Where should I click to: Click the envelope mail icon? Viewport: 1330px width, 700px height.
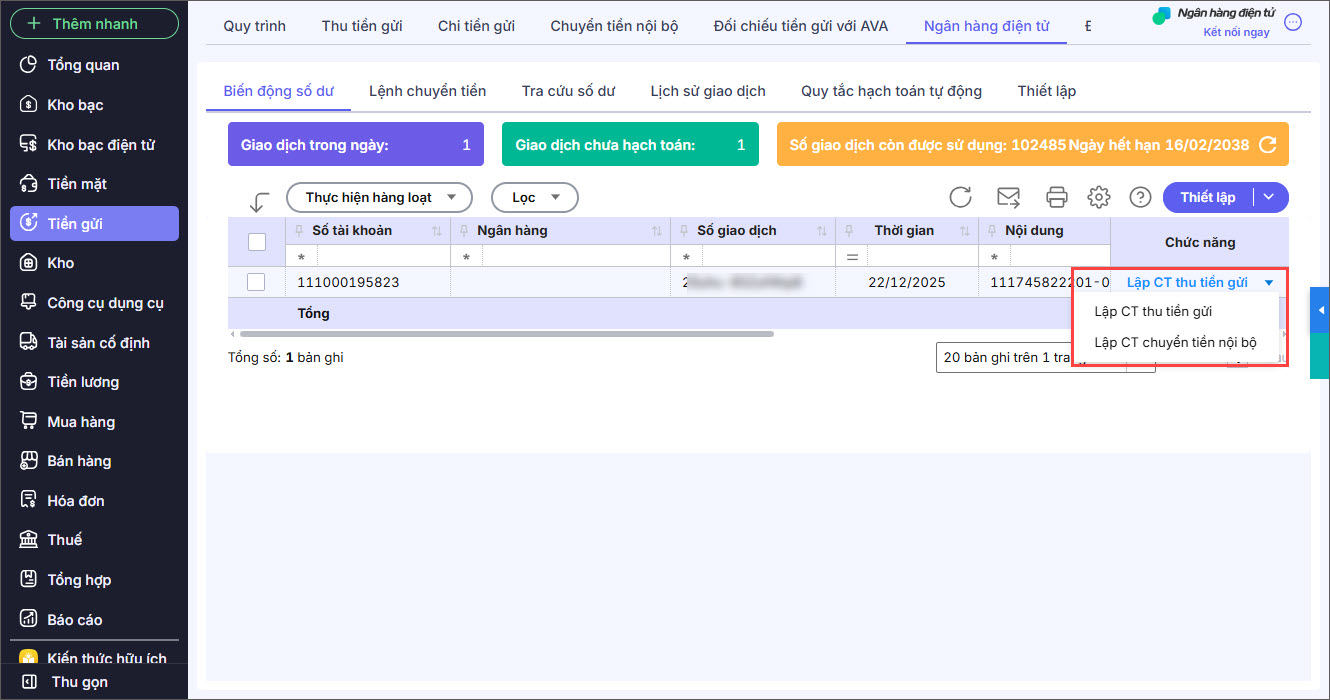(1009, 197)
